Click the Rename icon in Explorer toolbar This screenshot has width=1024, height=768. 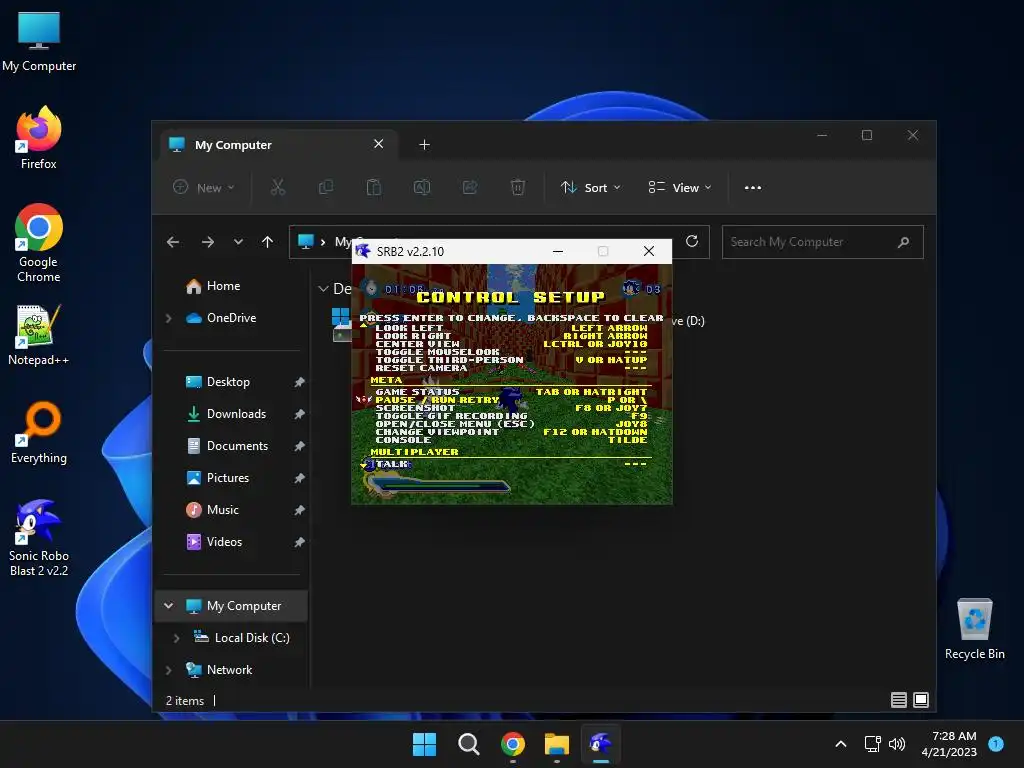coord(422,187)
